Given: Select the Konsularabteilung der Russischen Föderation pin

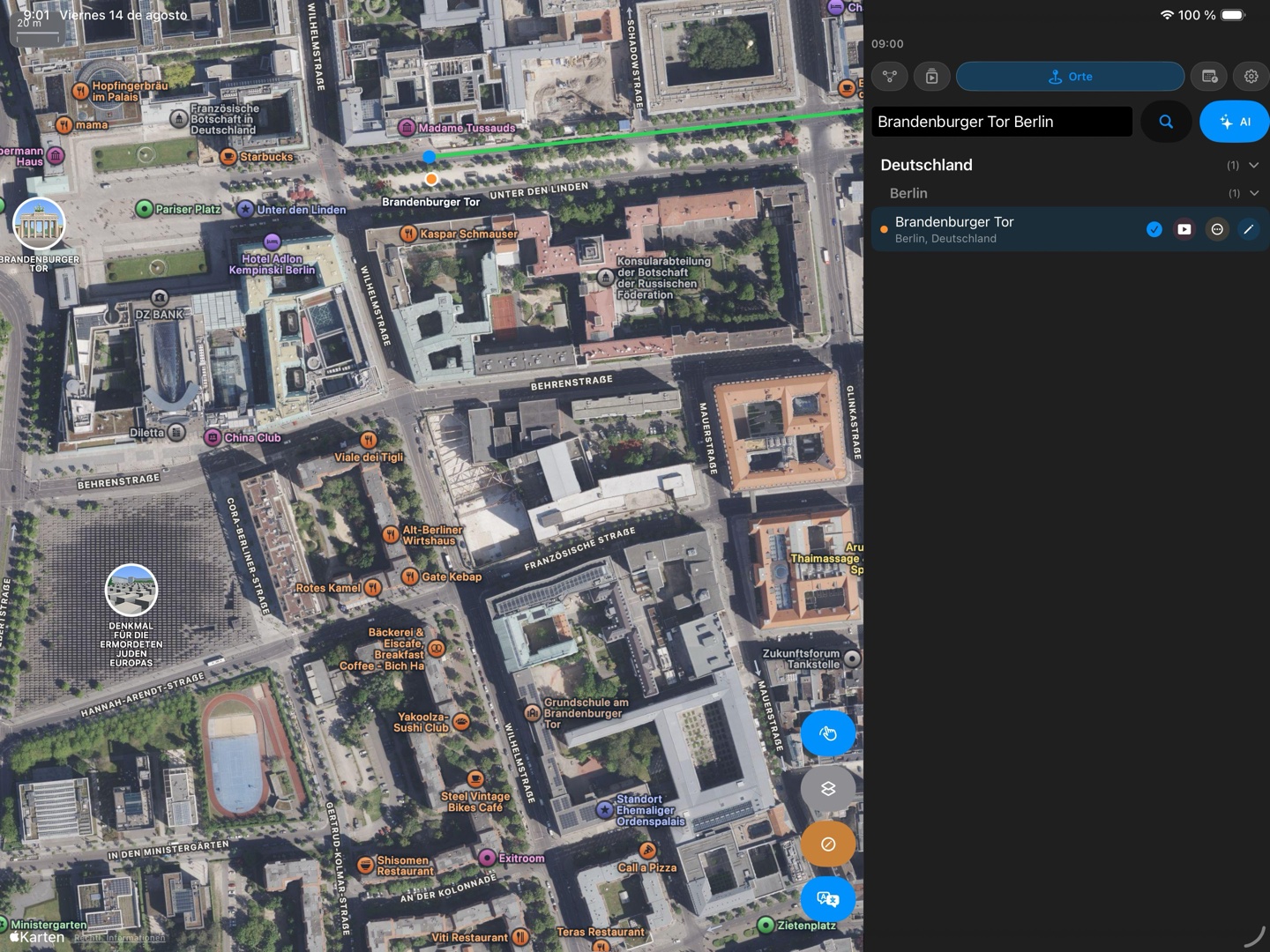Looking at the screenshot, I should tap(606, 278).
